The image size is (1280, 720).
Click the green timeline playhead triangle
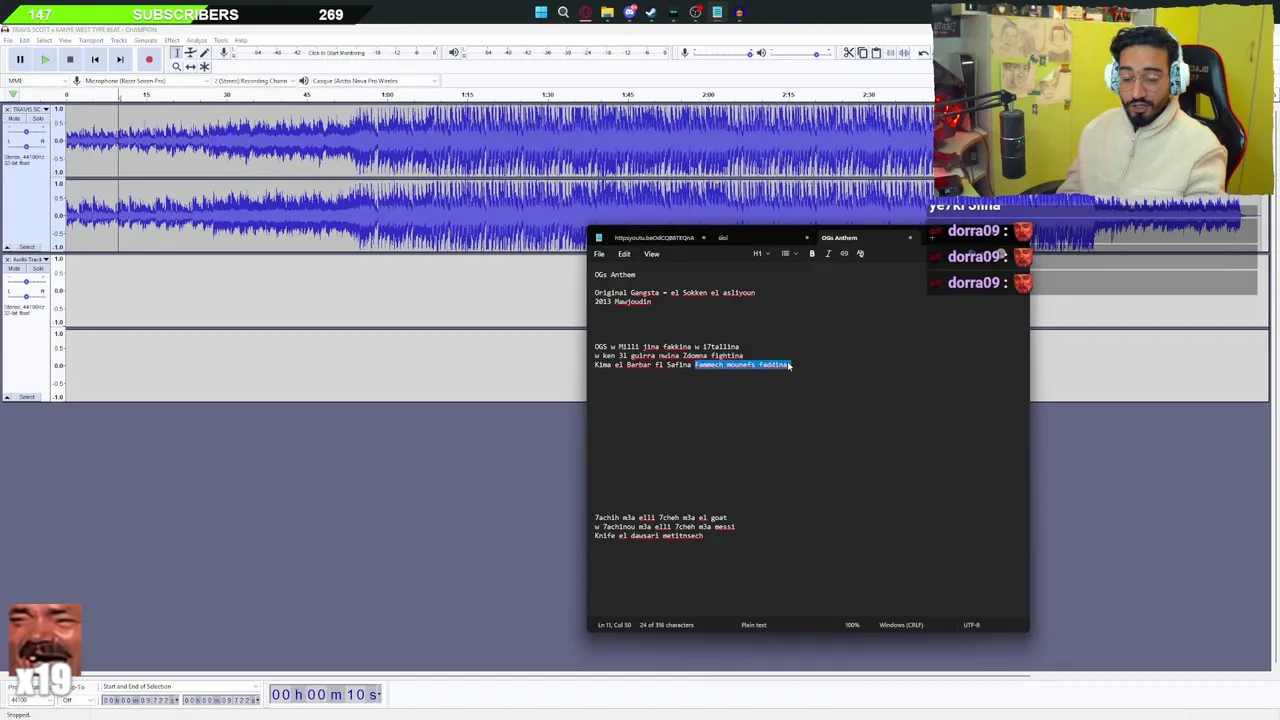(13, 95)
